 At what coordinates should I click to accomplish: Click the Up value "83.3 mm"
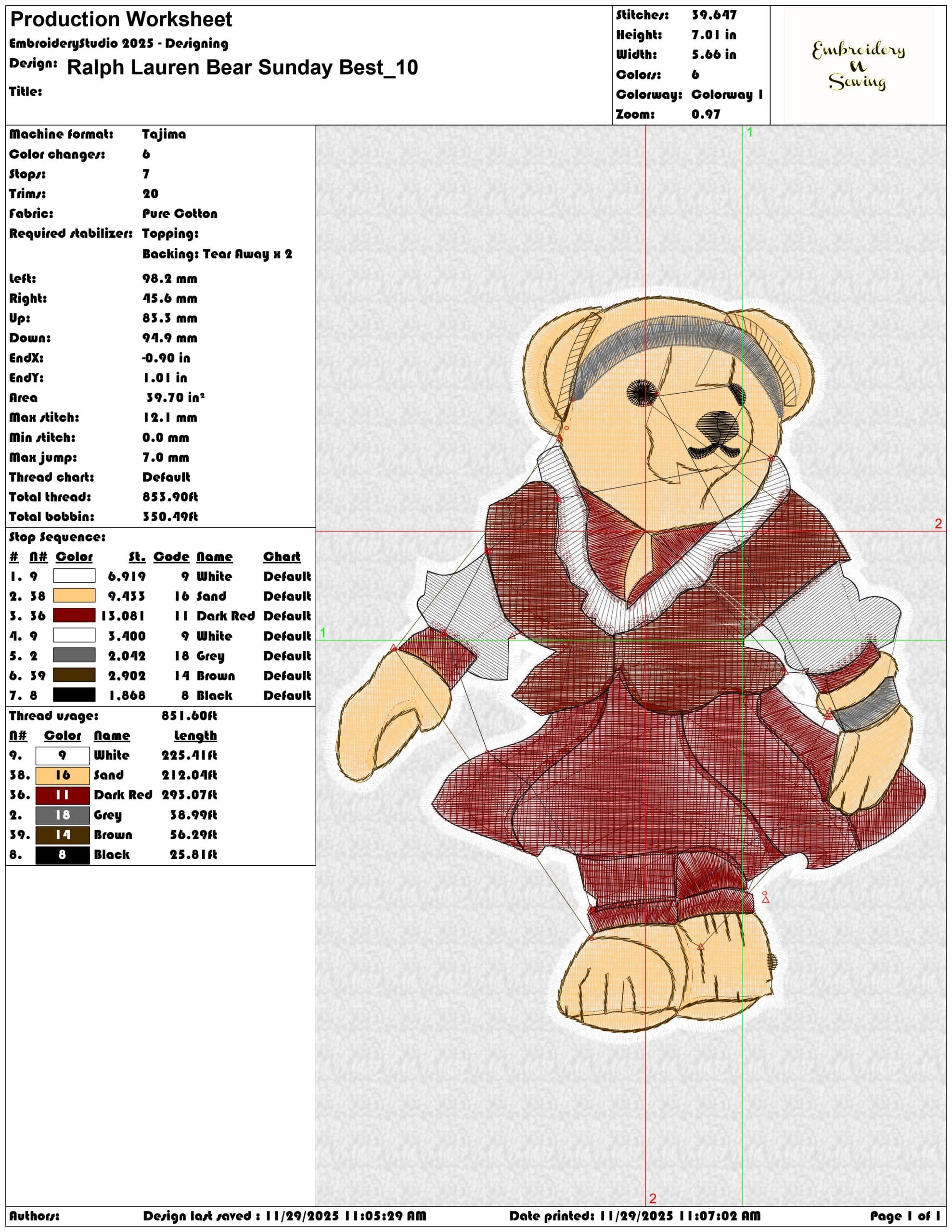pos(169,318)
